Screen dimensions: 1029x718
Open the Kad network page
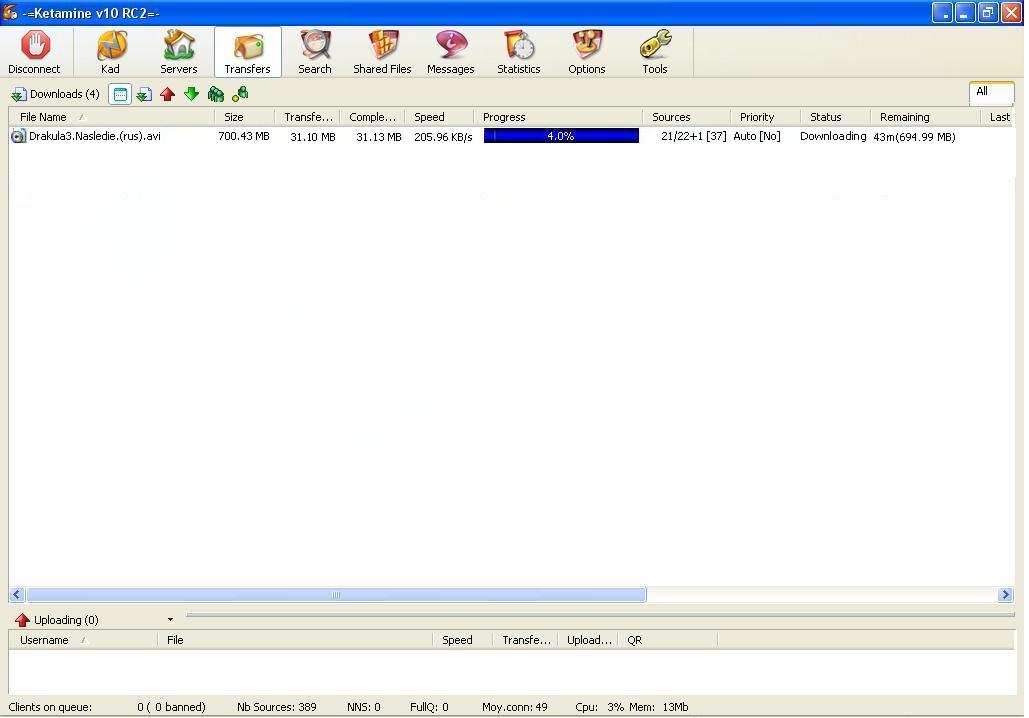click(110, 52)
